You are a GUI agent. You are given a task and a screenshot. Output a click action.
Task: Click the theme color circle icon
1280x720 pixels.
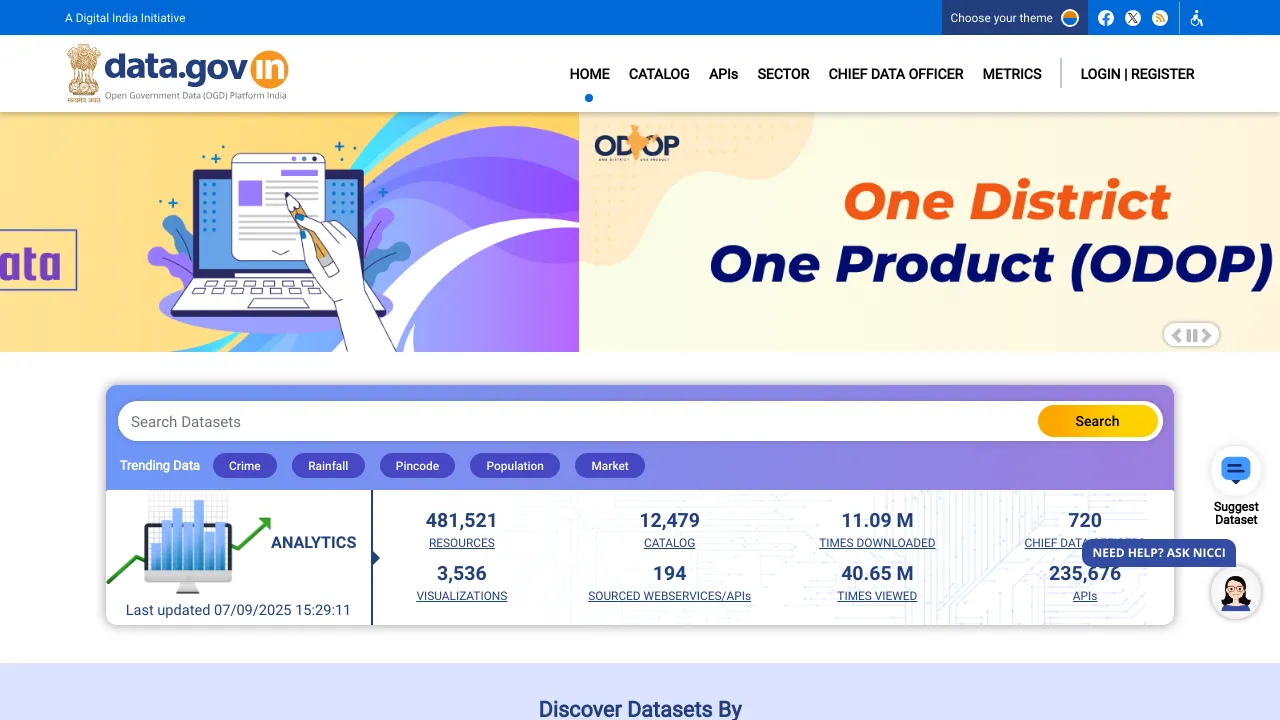tap(1070, 18)
